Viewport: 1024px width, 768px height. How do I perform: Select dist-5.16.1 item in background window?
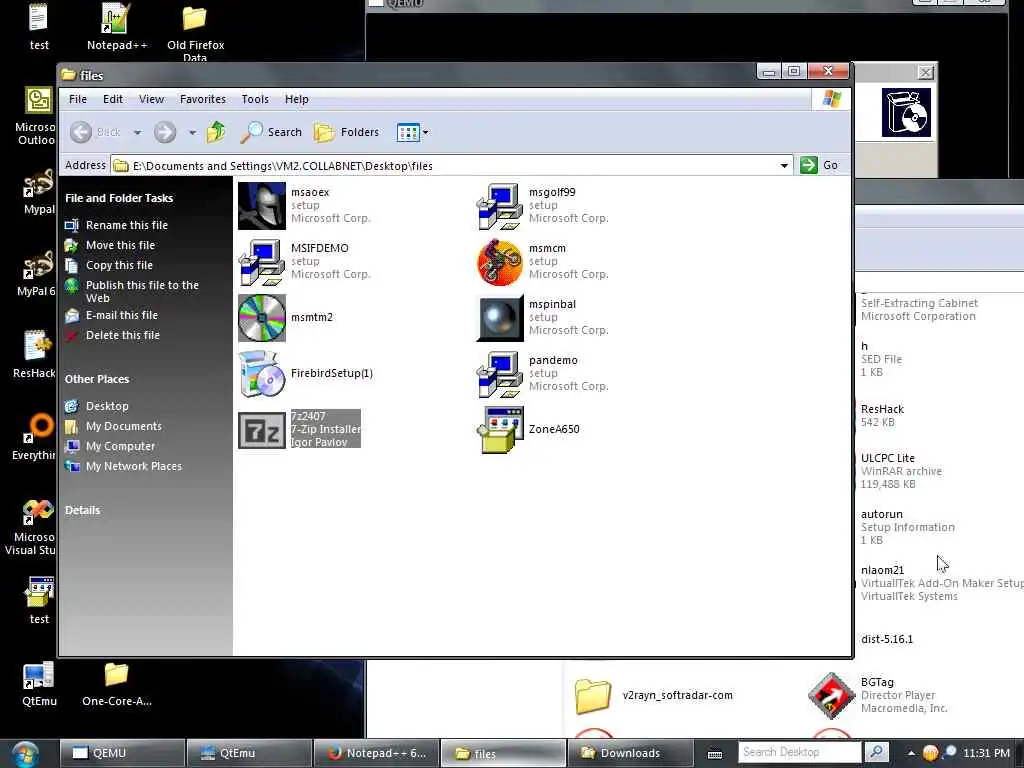point(887,639)
